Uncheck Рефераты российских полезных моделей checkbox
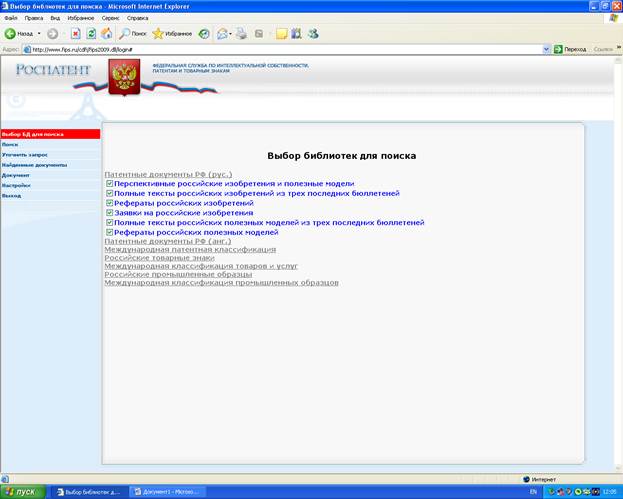This screenshot has height=499, width=623. [x=110, y=232]
